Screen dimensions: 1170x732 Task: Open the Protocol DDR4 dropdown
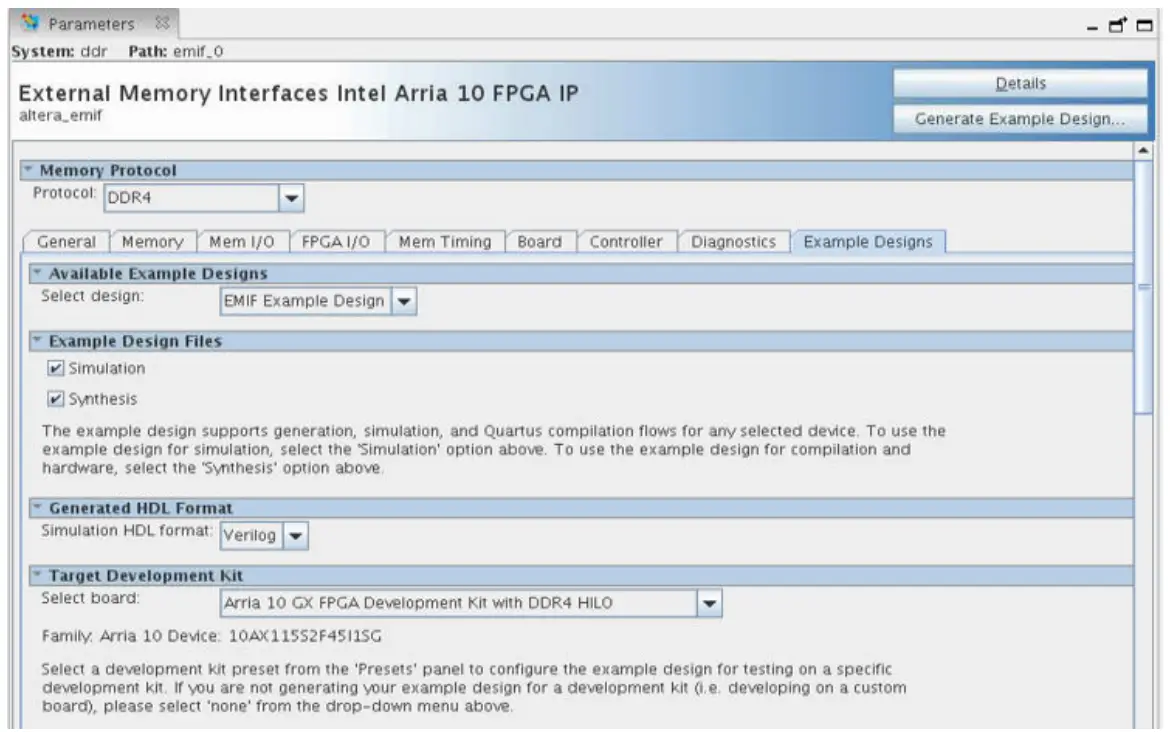point(291,198)
